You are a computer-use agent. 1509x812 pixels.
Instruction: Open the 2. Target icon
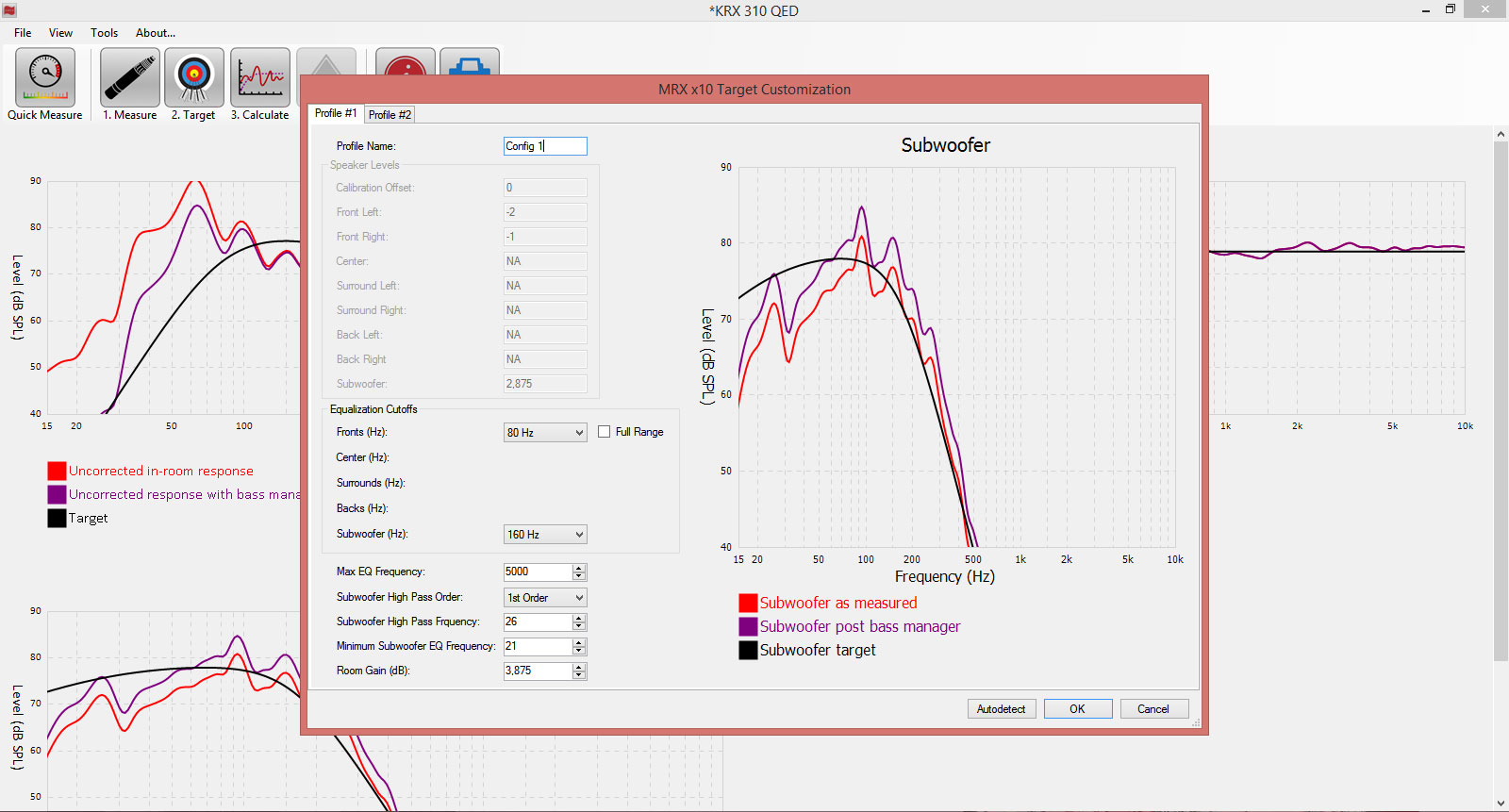tap(194, 77)
